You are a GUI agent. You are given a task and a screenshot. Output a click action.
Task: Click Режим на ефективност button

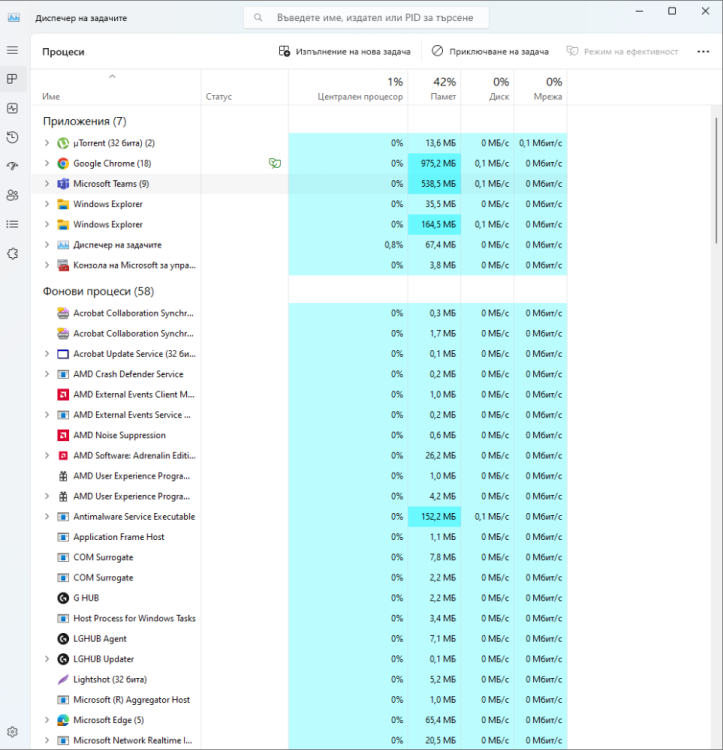pos(622,52)
